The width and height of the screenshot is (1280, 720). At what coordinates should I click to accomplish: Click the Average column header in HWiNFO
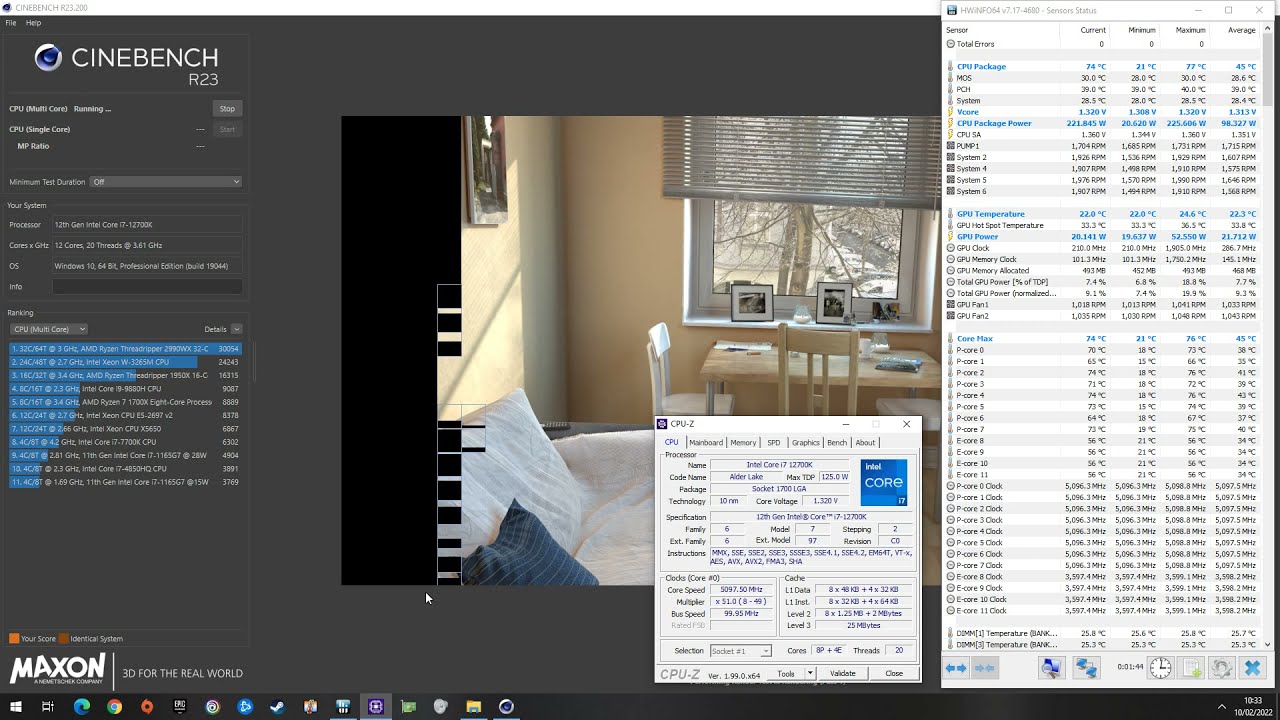point(1241,30)
